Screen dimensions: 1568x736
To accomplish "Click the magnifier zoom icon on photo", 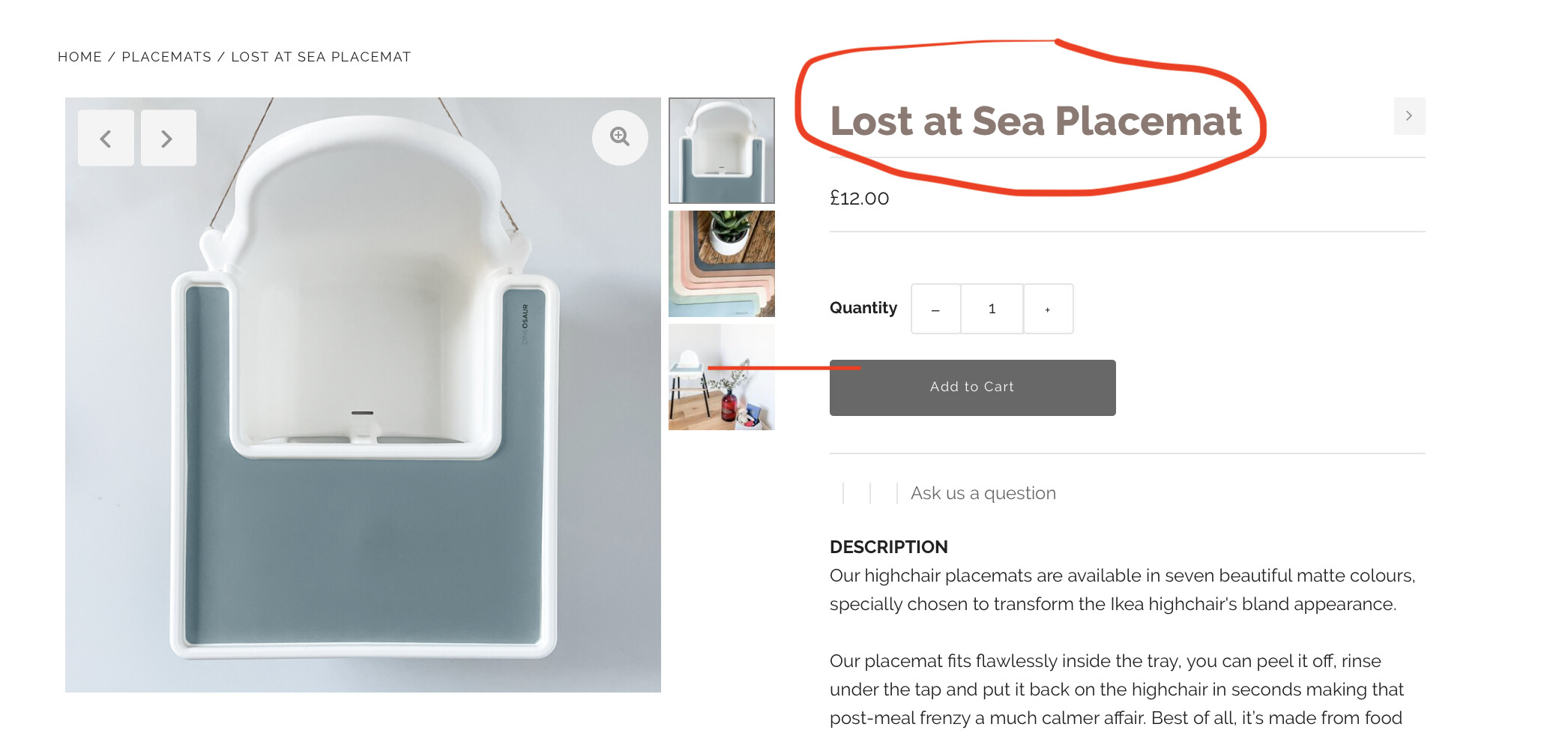I will coord(620,137).
